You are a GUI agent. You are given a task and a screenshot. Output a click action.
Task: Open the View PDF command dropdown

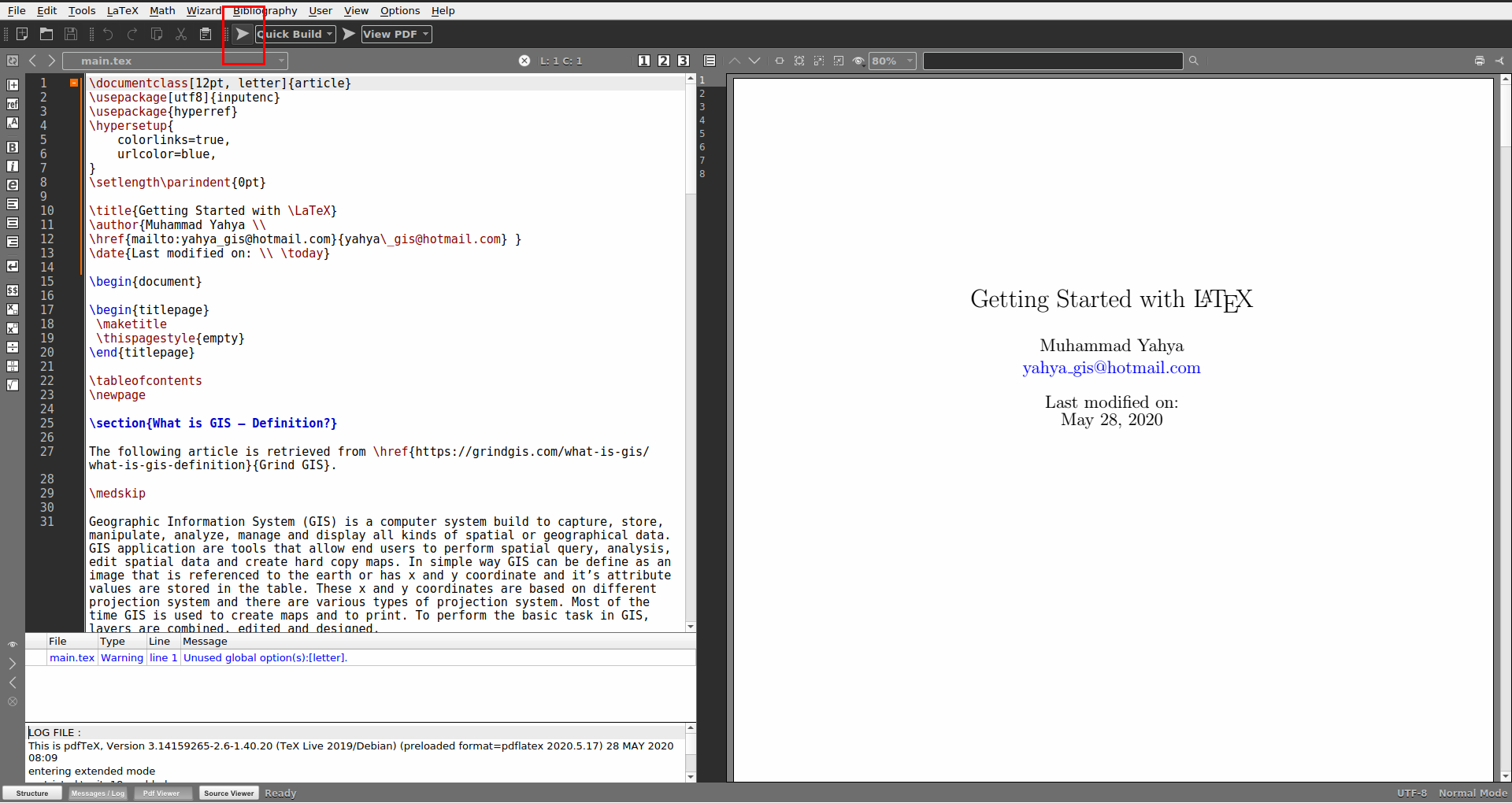(x=424, y=34)
